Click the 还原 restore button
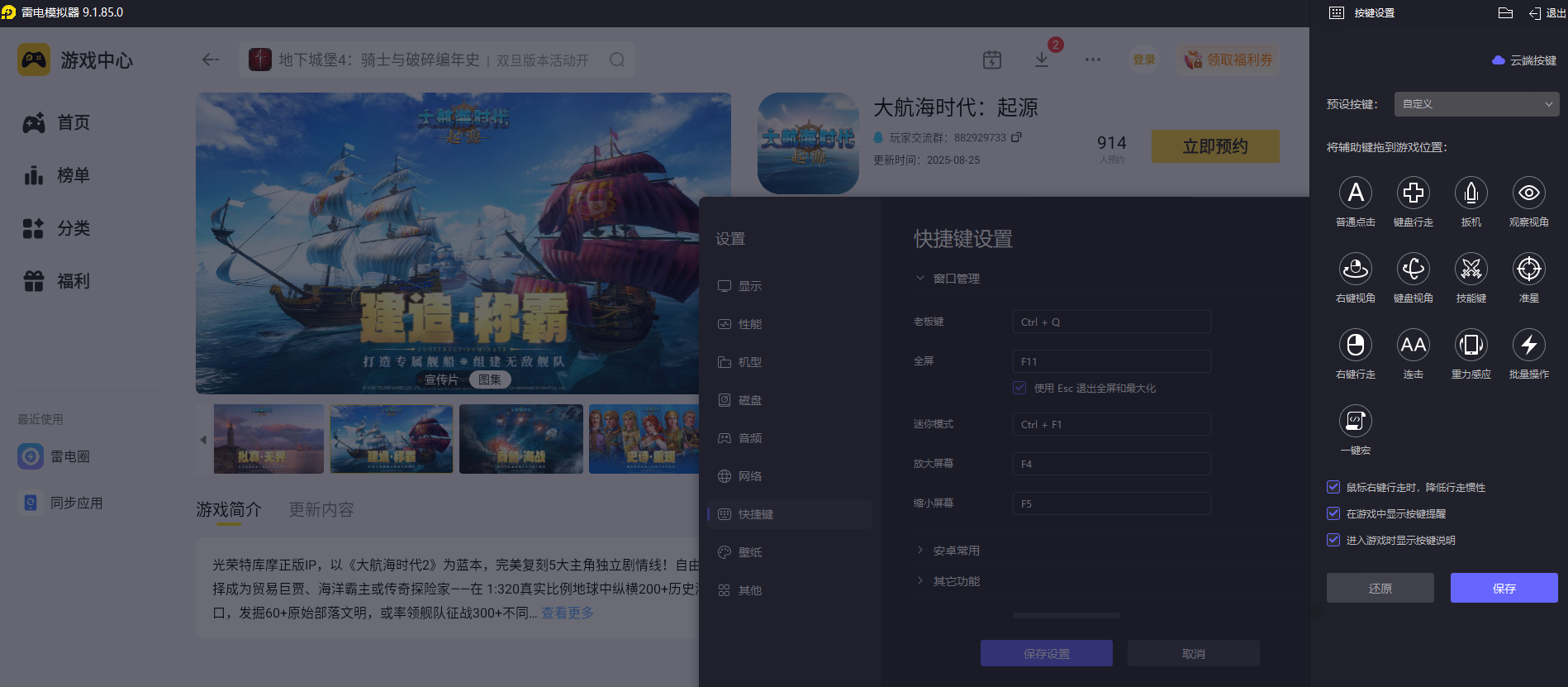 [1380, 588]
